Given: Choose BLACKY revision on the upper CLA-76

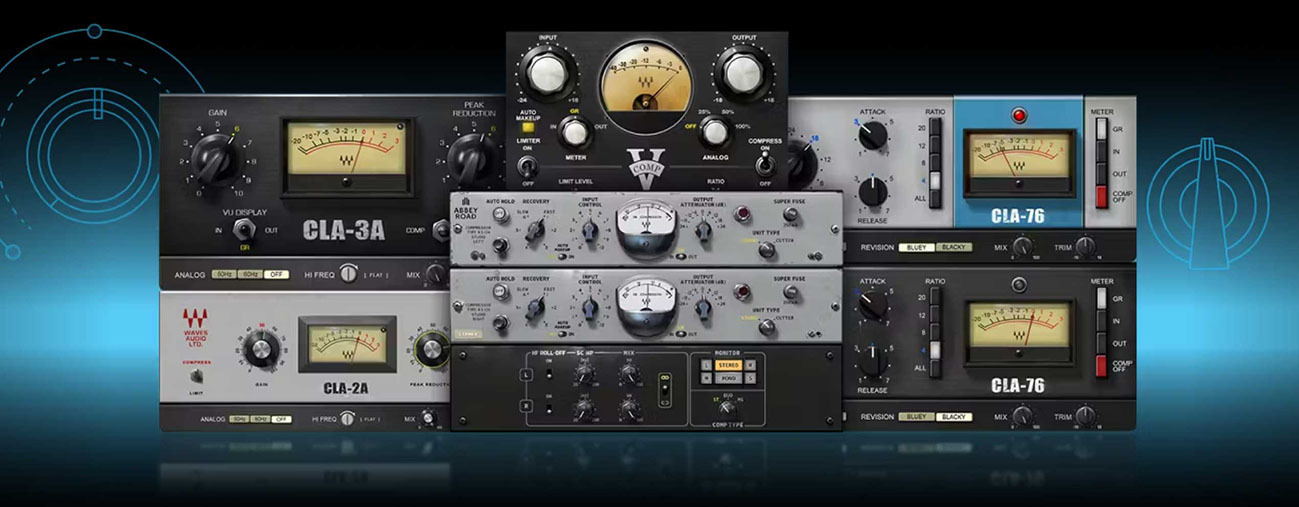Looking at the screenshot, I should (952, 247).
